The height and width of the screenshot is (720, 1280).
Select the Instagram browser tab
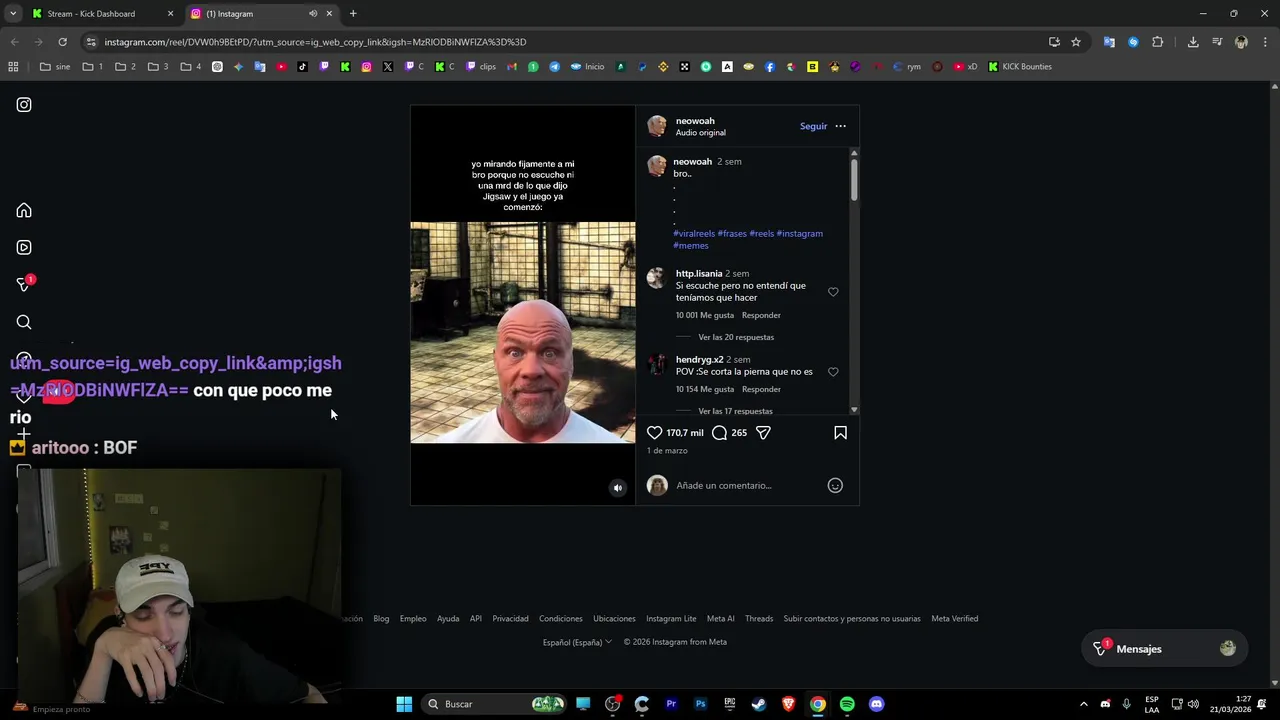pos(262,14)
